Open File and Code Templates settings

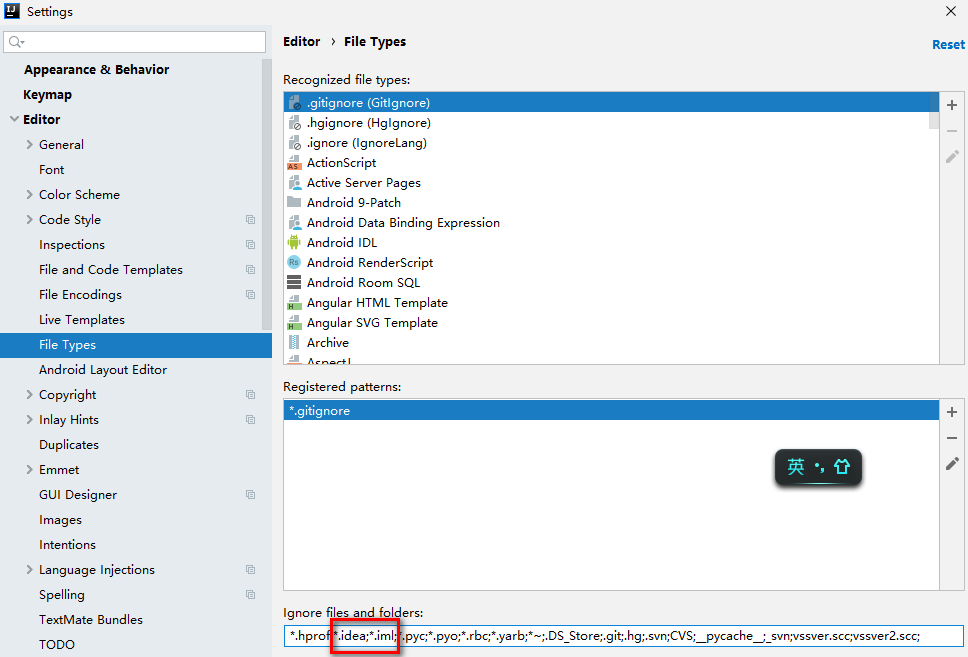(111, 270)
